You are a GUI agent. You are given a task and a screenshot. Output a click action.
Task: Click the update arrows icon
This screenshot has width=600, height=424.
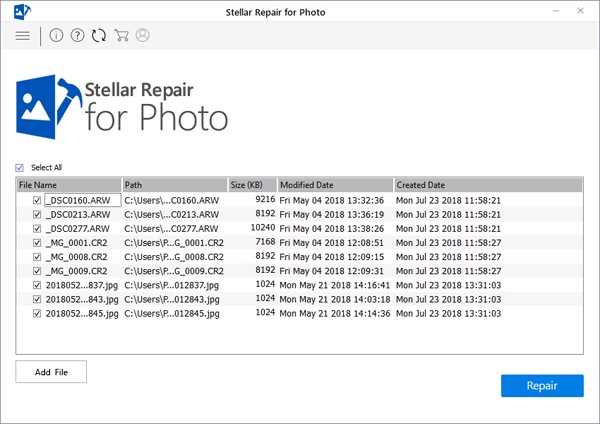[x=99, y=35]
